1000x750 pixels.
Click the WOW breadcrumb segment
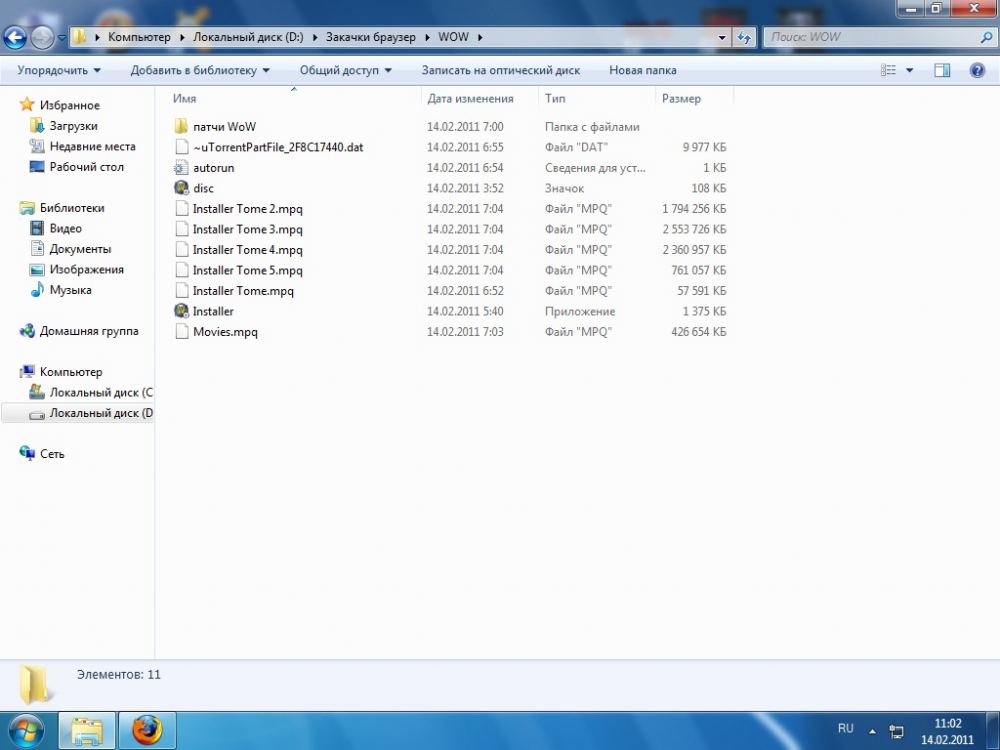coord(453,37)
